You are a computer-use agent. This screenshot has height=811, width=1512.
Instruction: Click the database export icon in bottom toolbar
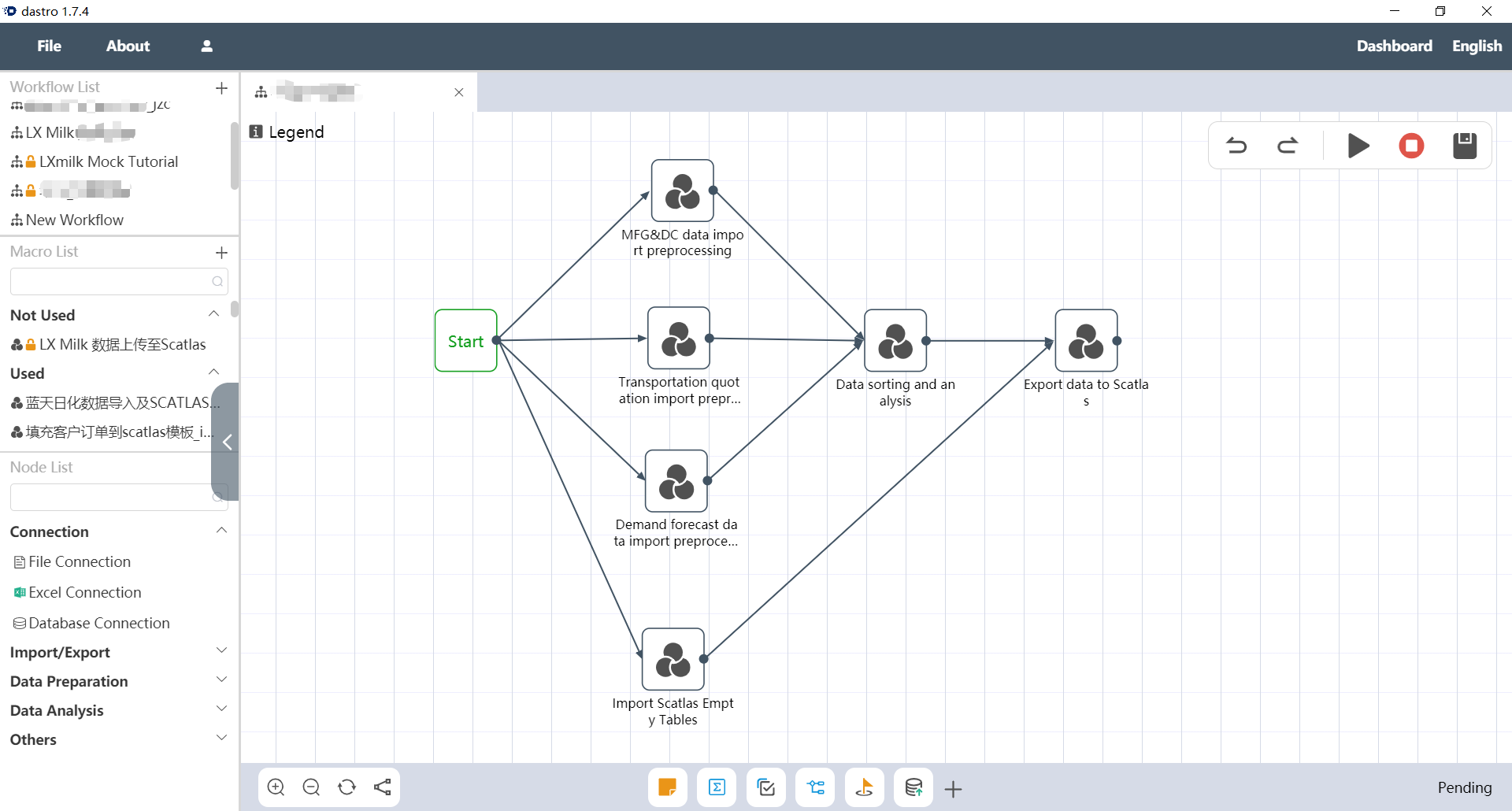point(913,787)
